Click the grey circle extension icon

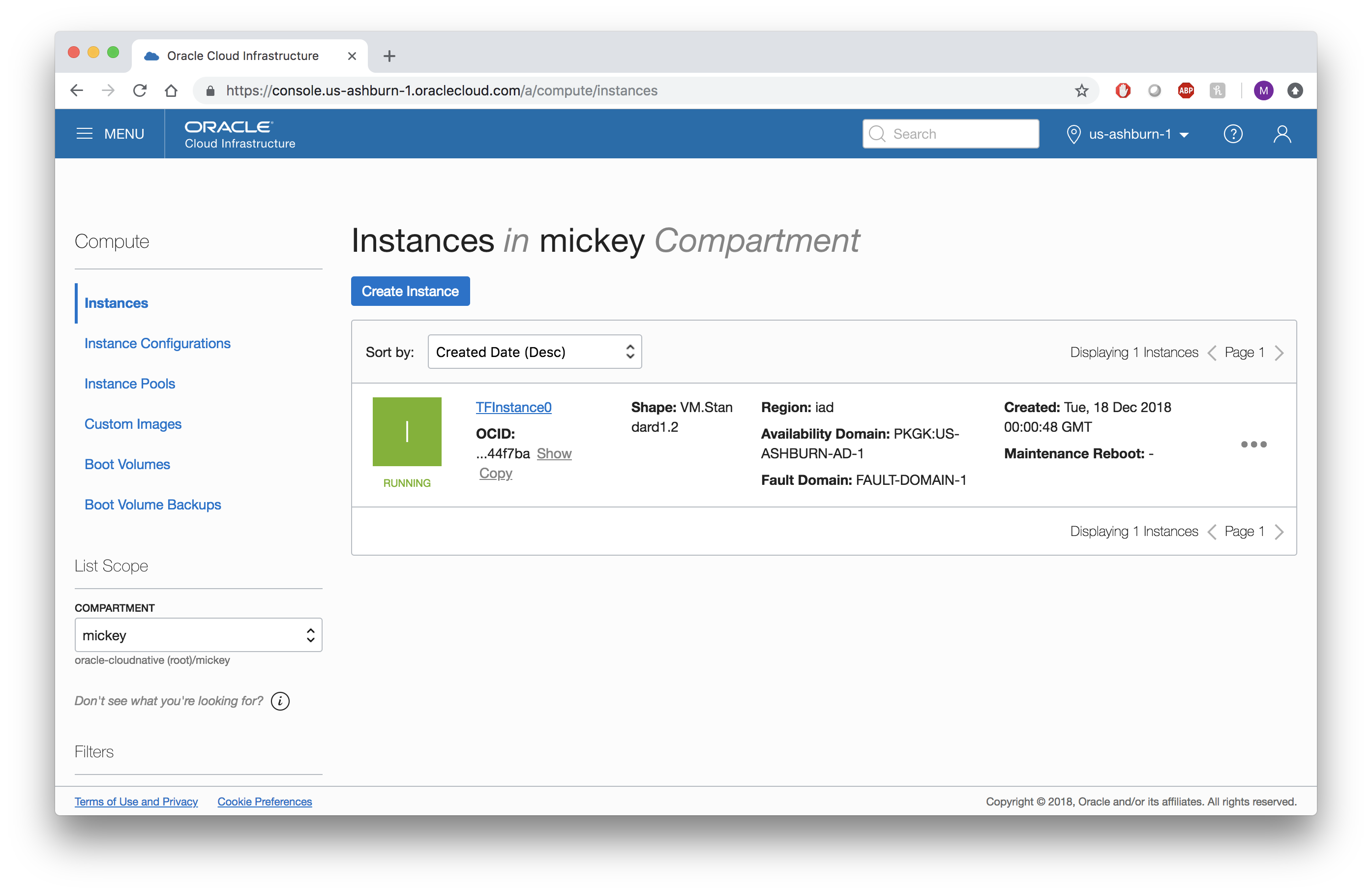[x=1154, y=90]
